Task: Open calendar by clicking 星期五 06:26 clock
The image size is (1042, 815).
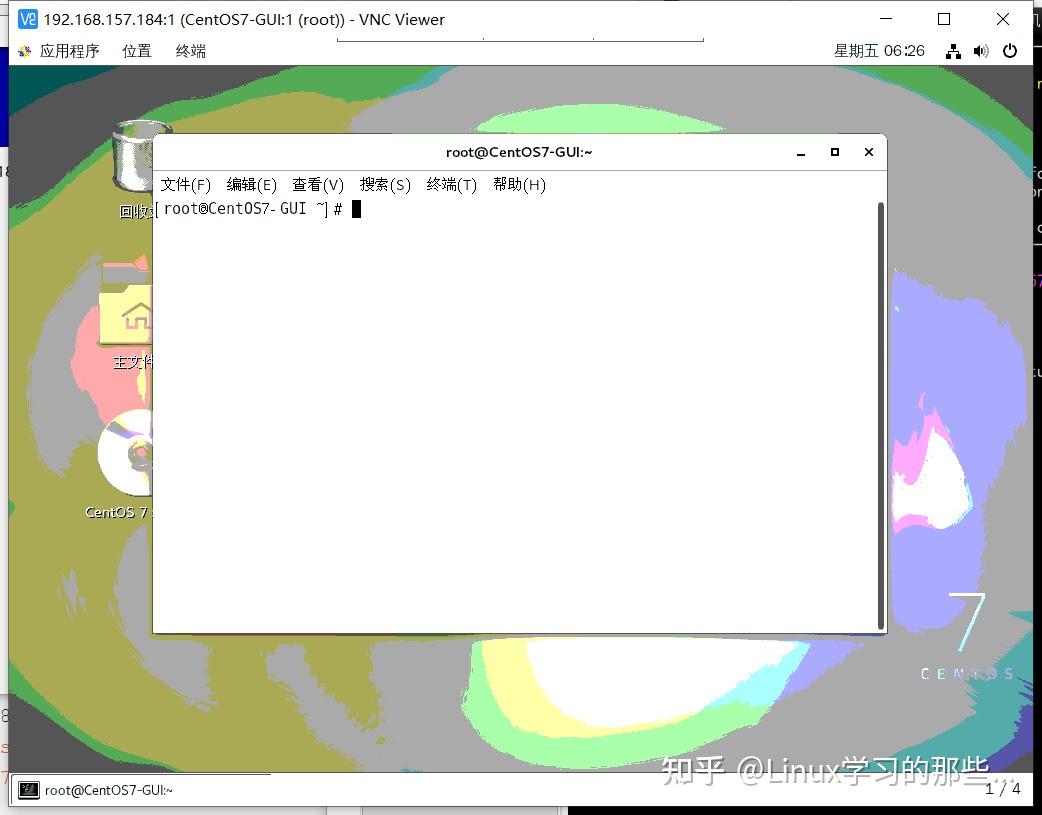Action: coord(879,51)
